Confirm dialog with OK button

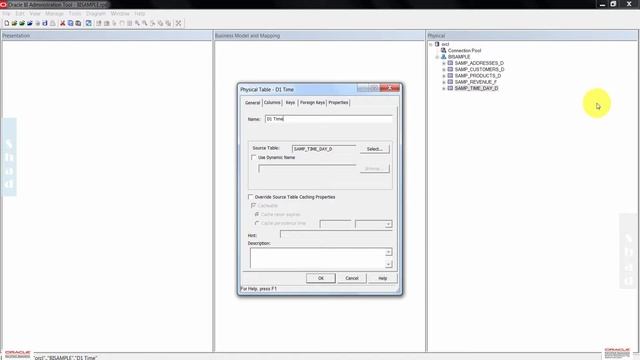[321, 278]
